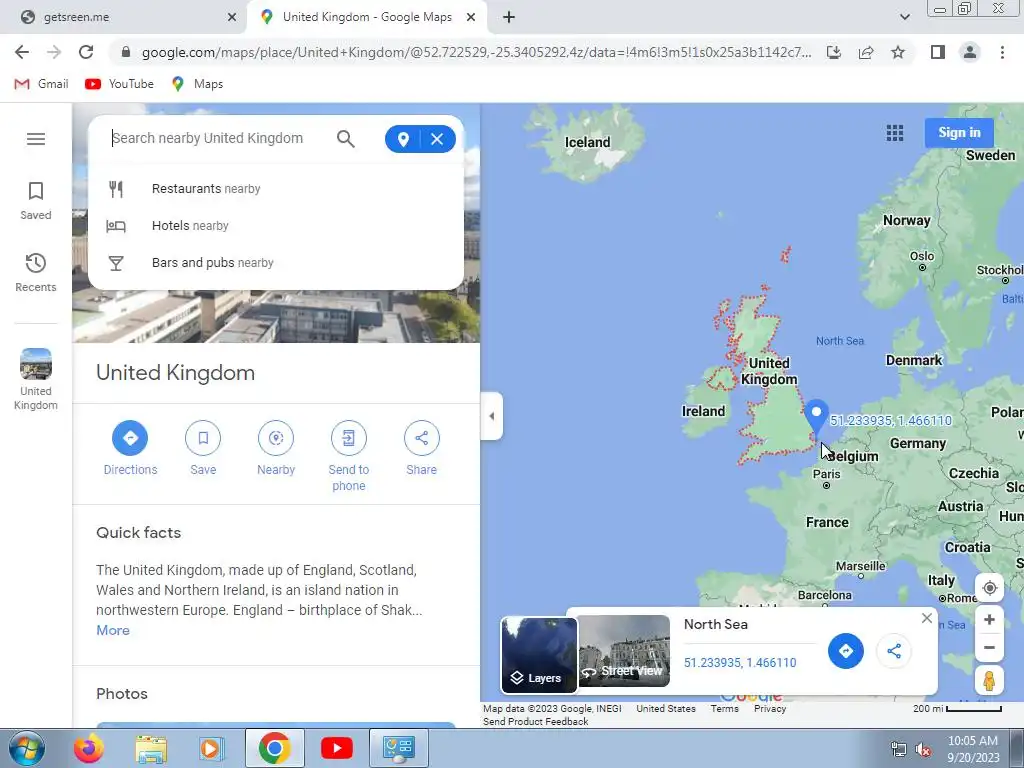Click the Street View pegman icon
1024x768 pixels.
coord(989,680)
